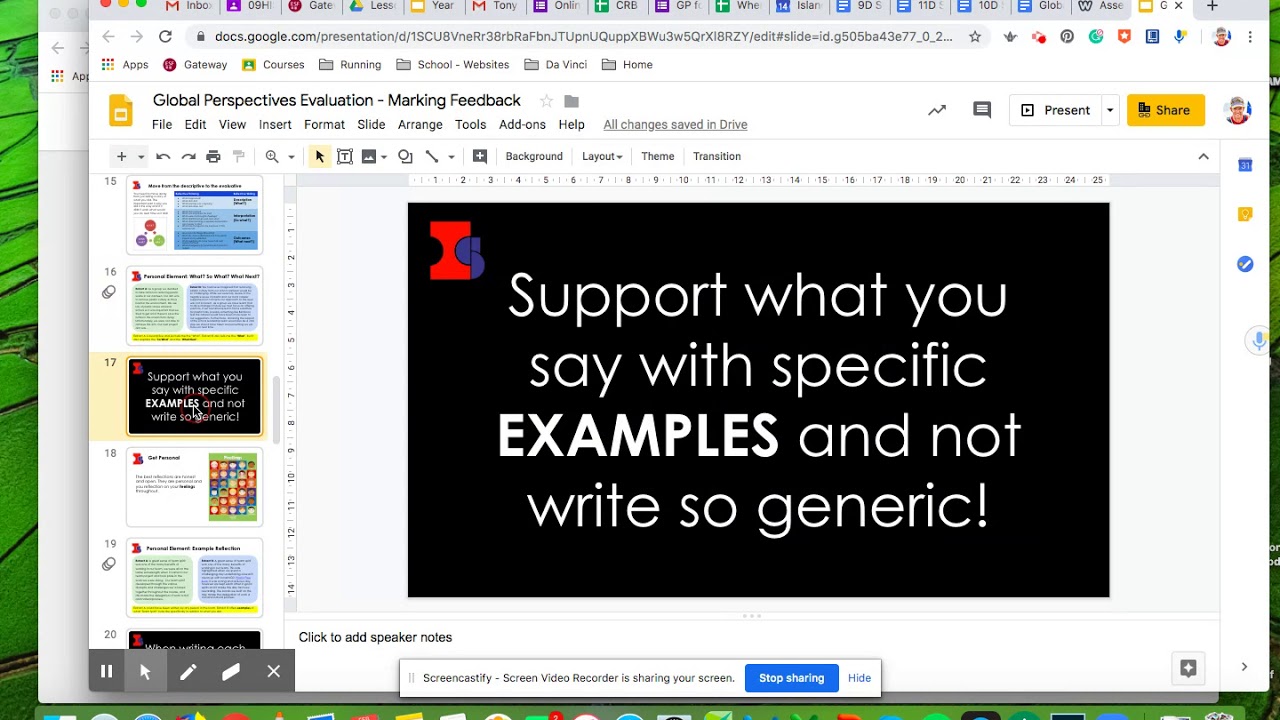The width and height of the screenshot is (1280, 720).
Task: Close the Screencastify drawing toolbar
Action: coord(274,672)
